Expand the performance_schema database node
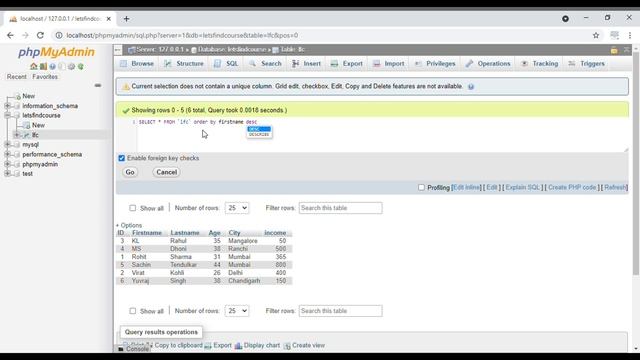640x360 pixels. [x=7, y=155]
